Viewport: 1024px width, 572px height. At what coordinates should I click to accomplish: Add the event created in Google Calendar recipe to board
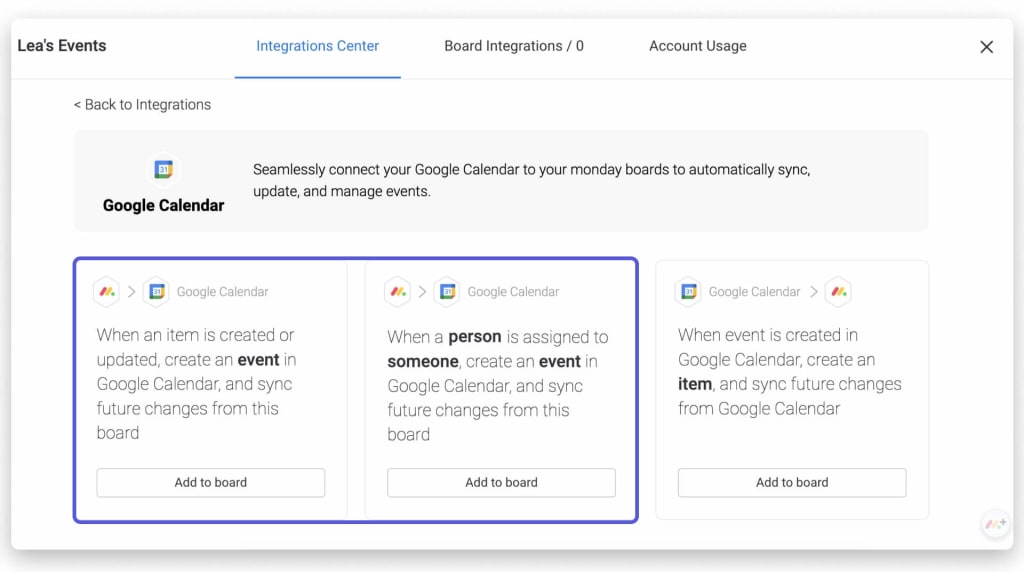coord(792,483)
